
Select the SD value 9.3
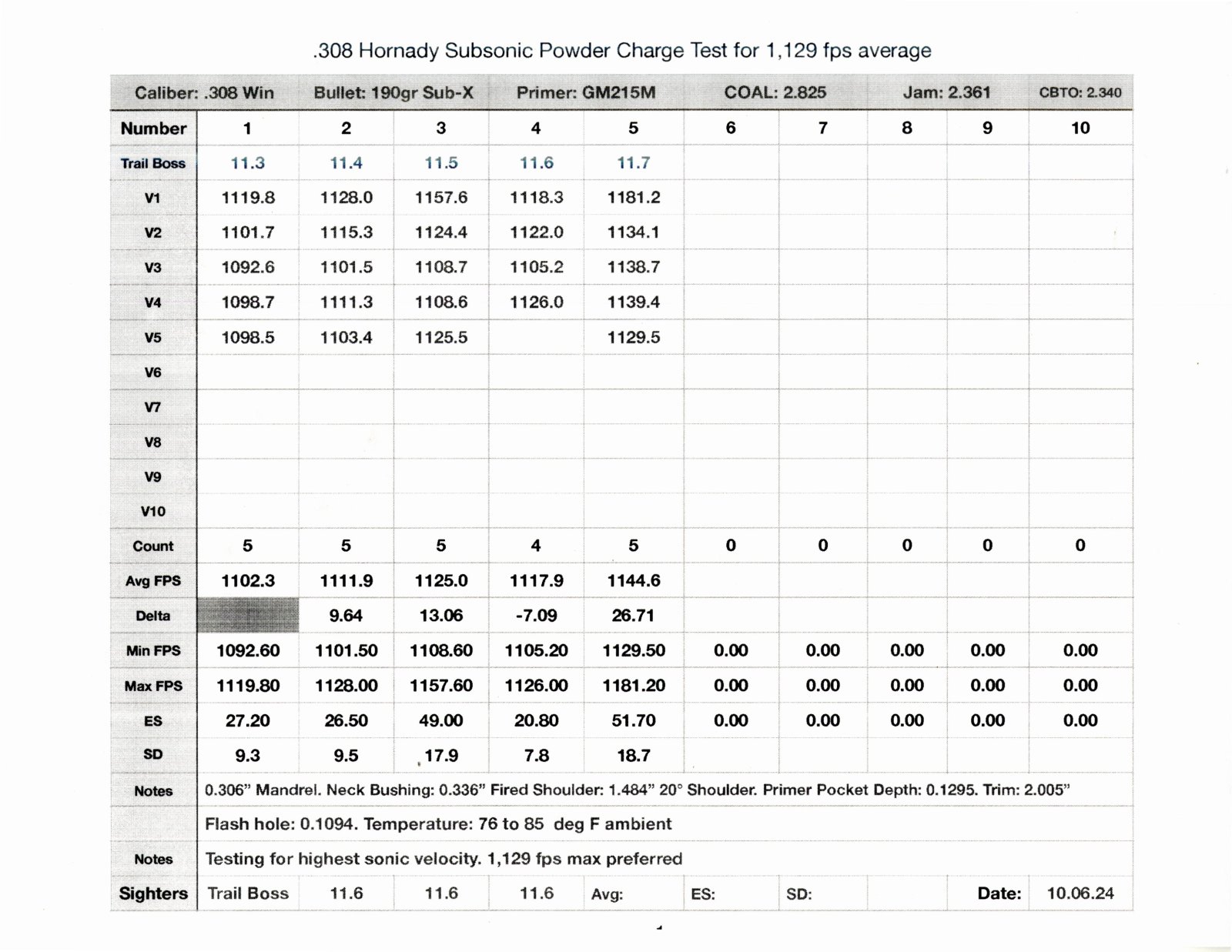click(247, 756)
